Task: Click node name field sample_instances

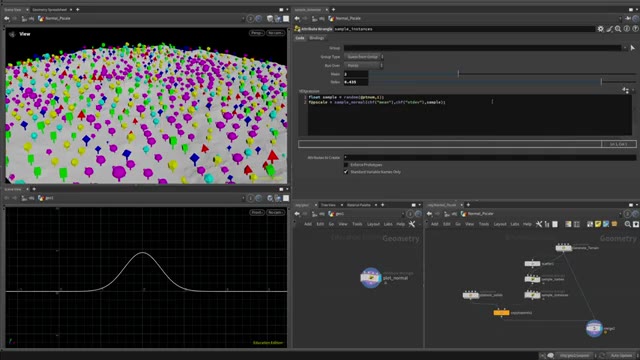Action: click(464, 29)
